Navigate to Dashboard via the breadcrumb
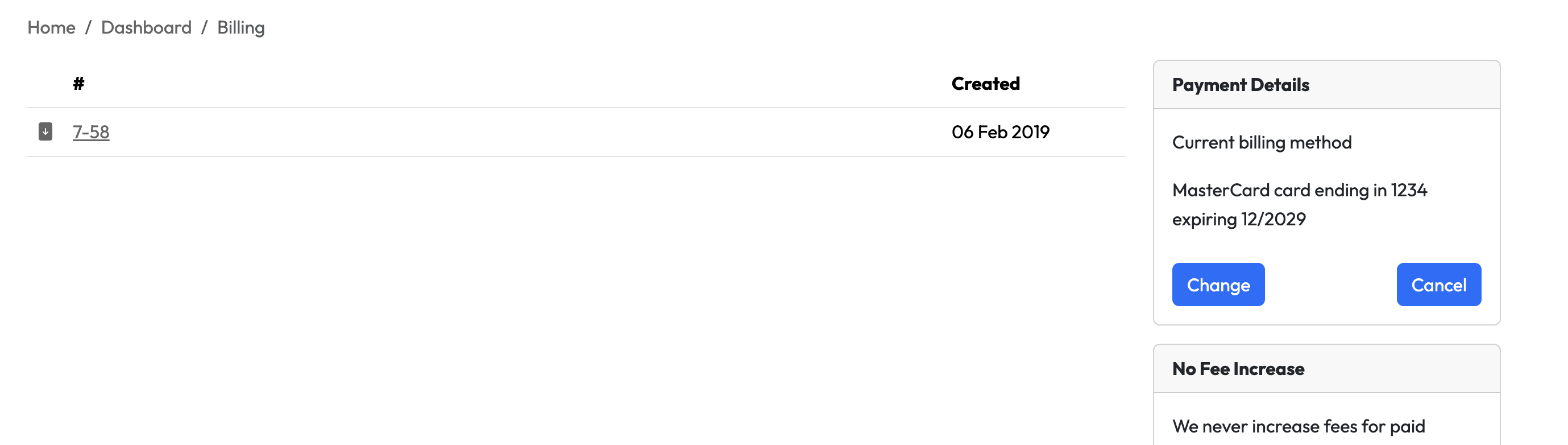 tap(146, 27)
